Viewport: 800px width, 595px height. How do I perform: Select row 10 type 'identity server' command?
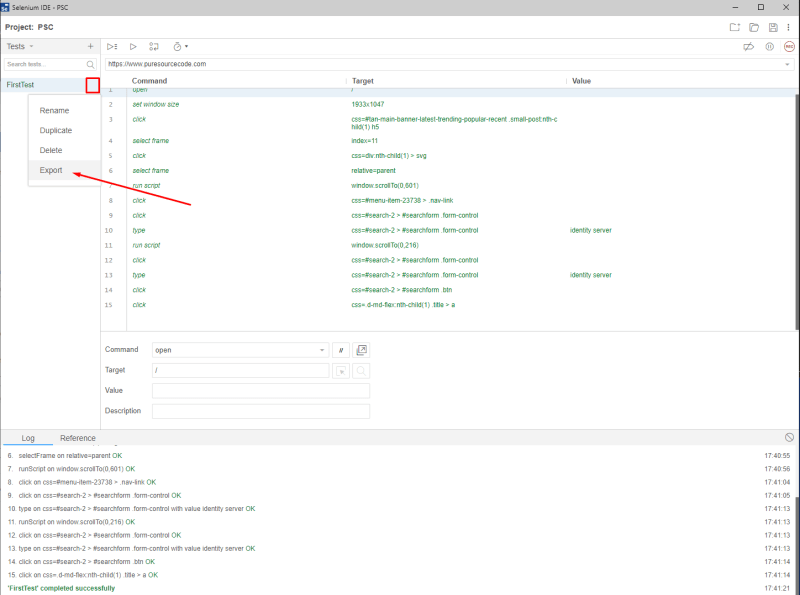point(448,230)
